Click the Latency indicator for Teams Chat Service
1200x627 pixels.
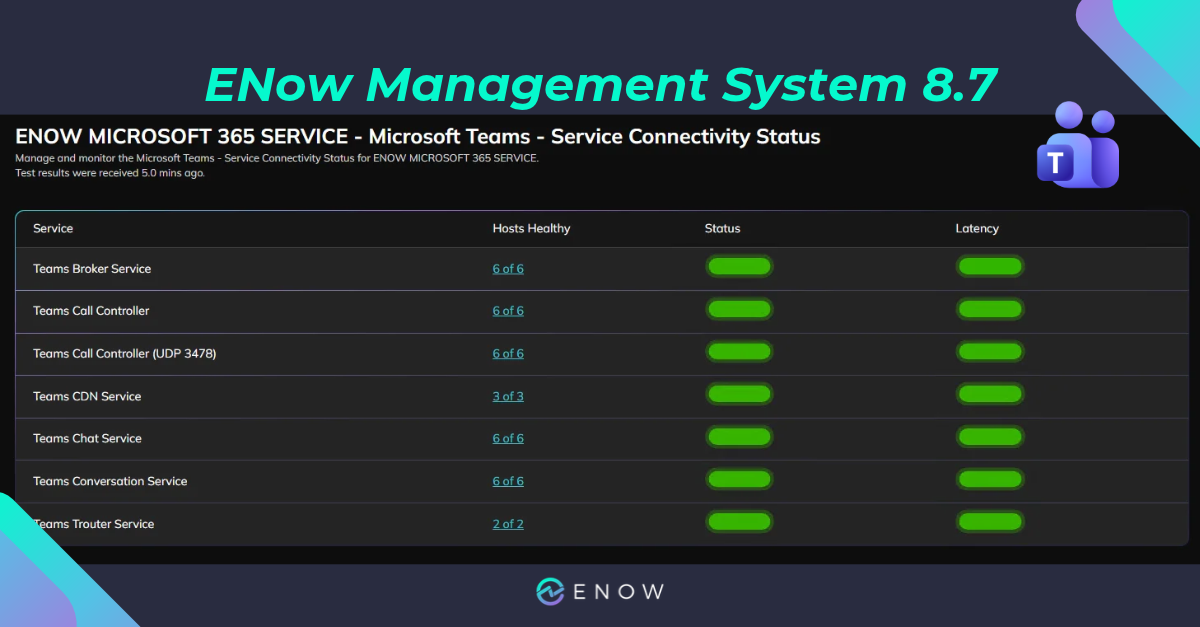(x=990, y=437)
